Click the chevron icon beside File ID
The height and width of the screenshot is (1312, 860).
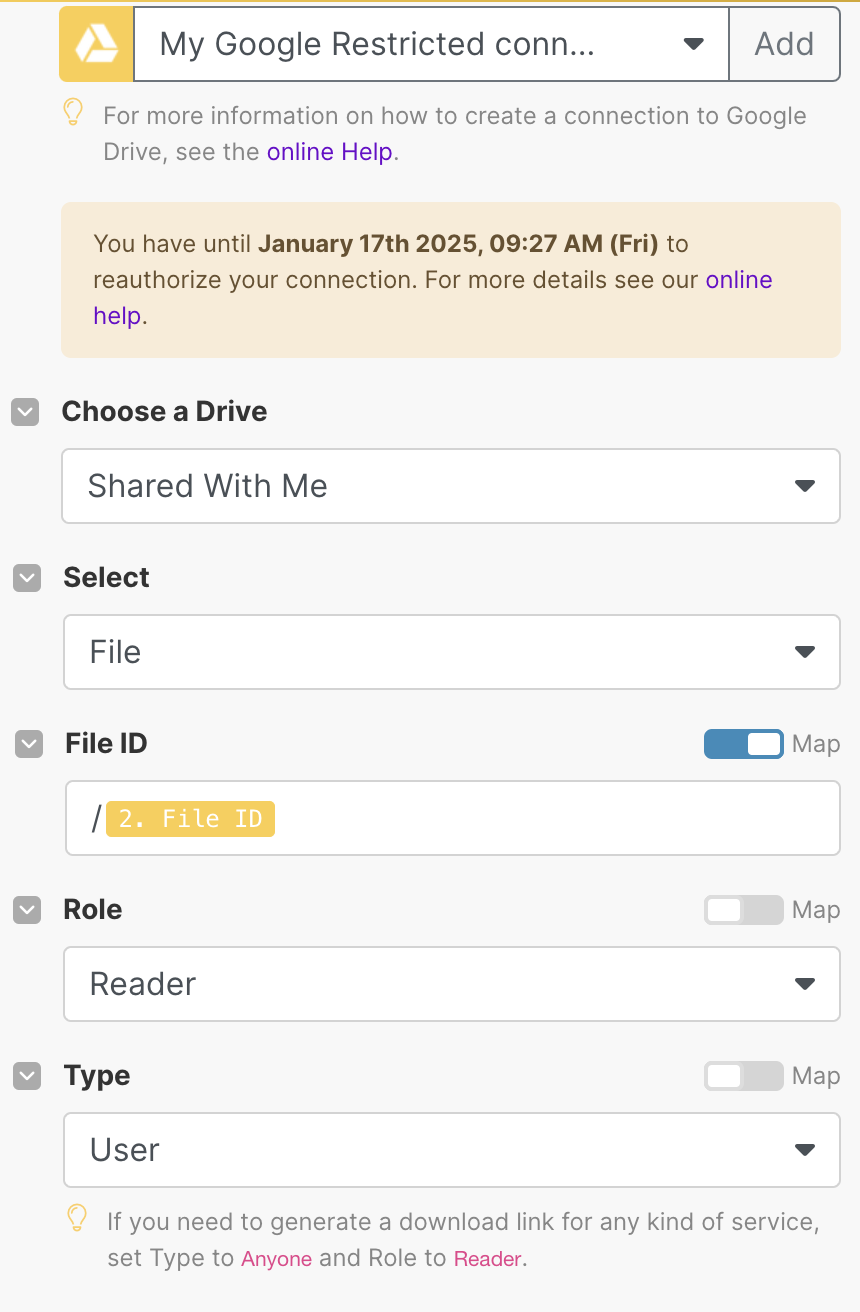pyautogui.click(x=29, y=744)
